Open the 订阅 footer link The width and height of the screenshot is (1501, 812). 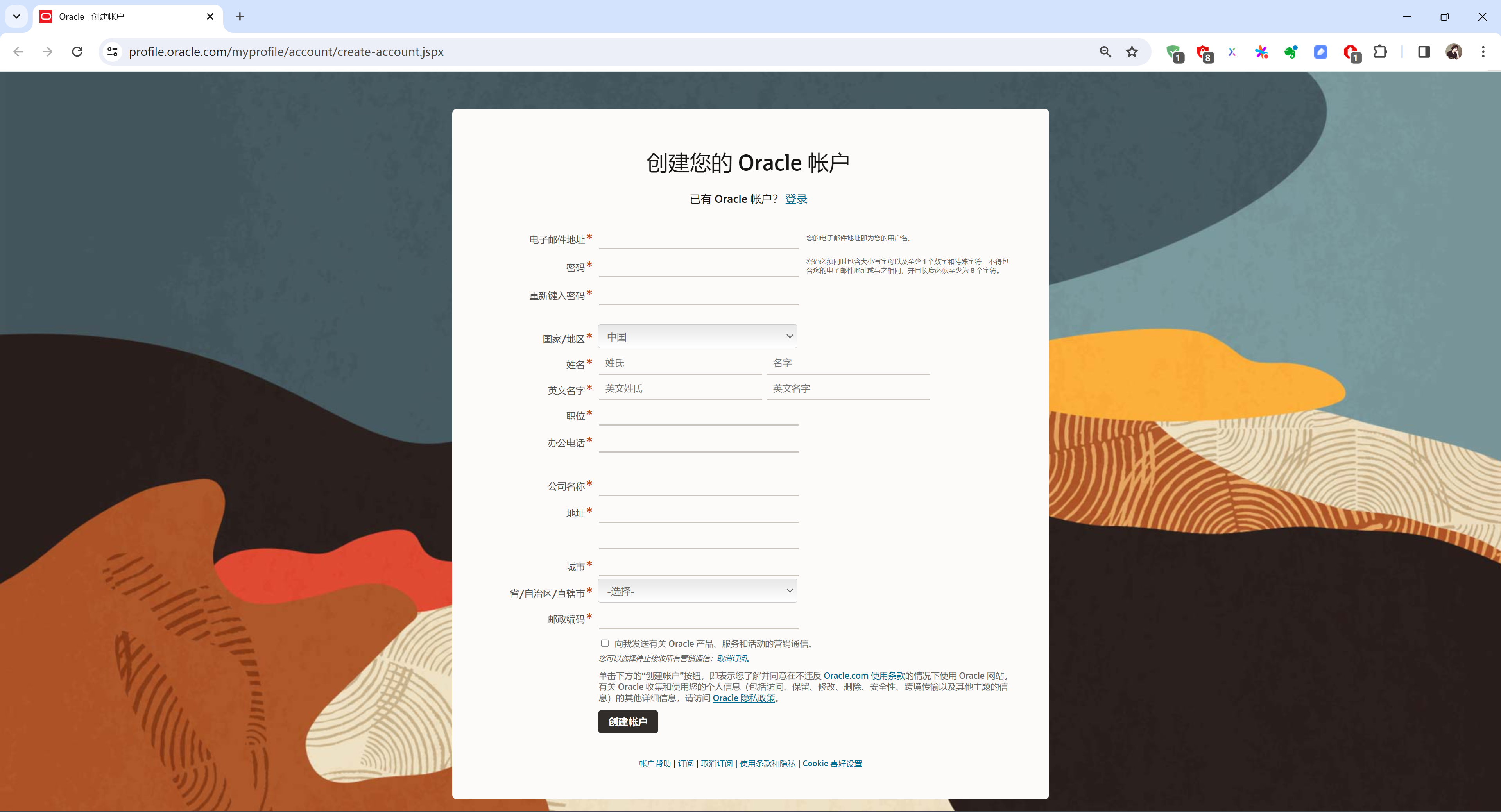click(x=686, y=764)
